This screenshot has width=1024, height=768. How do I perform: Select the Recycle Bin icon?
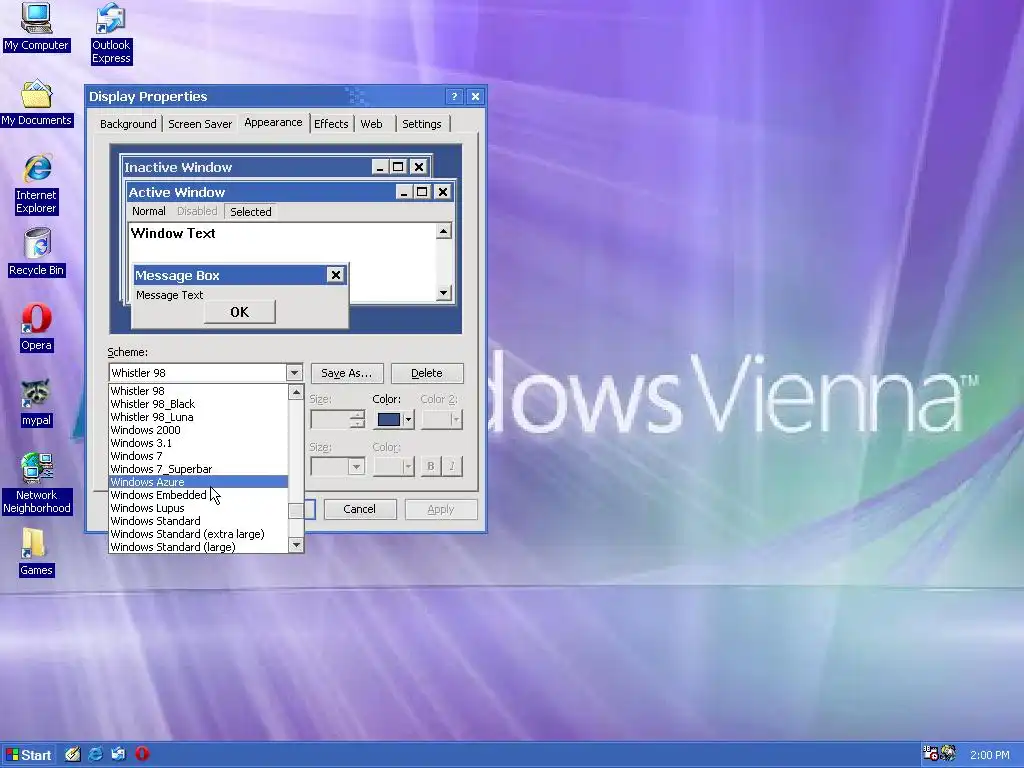pyautogui.click(x=37, y=253)
